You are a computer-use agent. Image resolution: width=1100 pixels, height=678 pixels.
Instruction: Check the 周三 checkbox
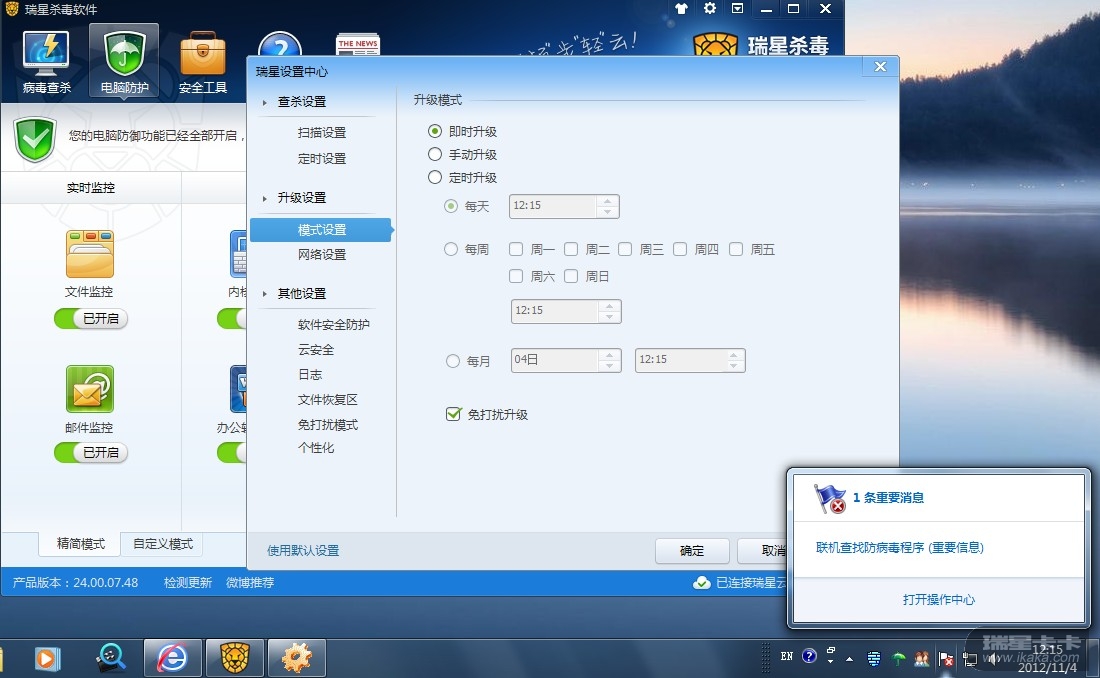pyautogui.click(x=625, y=249)
